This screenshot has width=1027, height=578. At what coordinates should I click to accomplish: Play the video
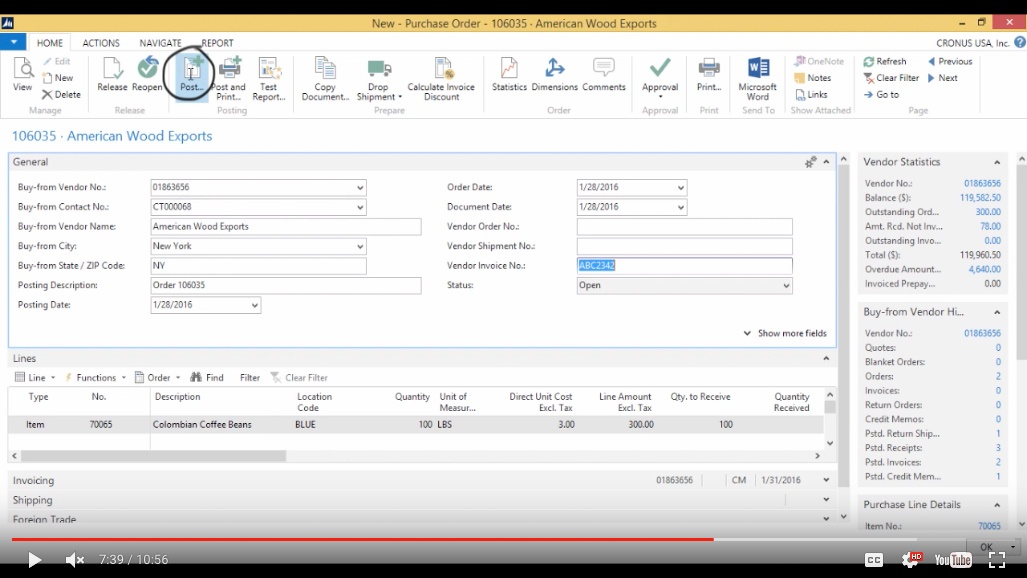[34, 560]
